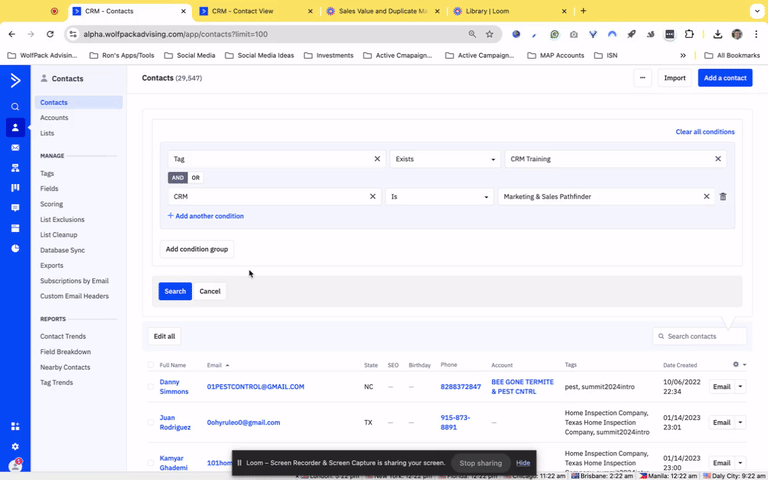Show hidden bookmarks with the chevron

683,55
